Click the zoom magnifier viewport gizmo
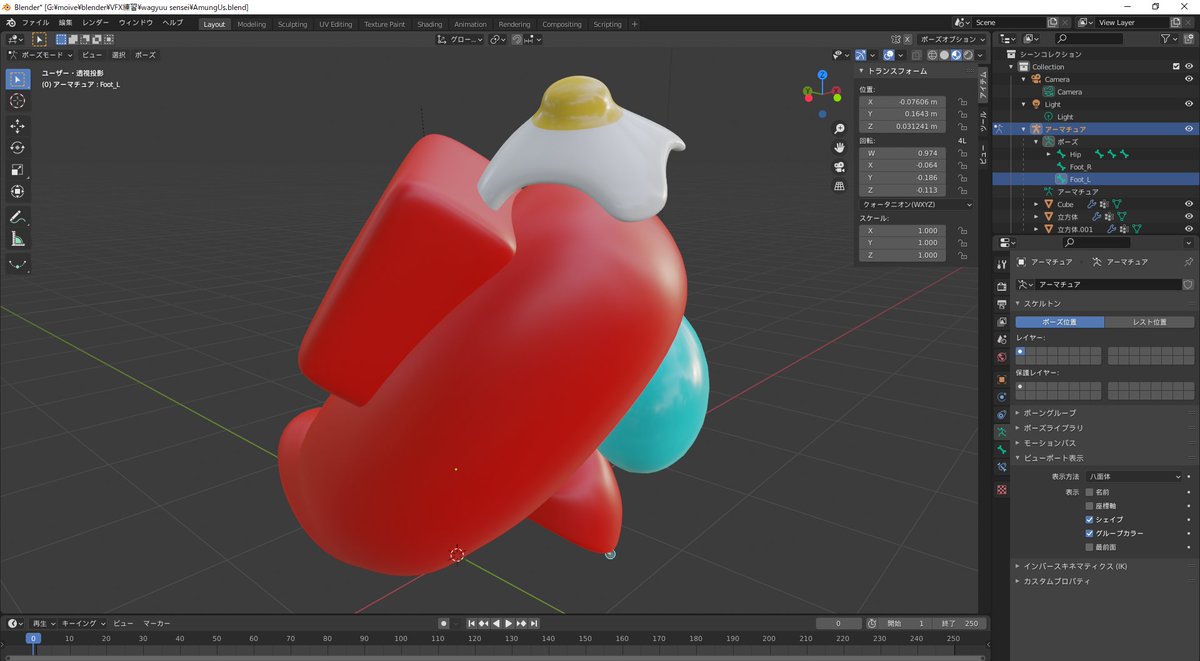This screenshot has width=1200, height=661. click(x=839, y=129)
